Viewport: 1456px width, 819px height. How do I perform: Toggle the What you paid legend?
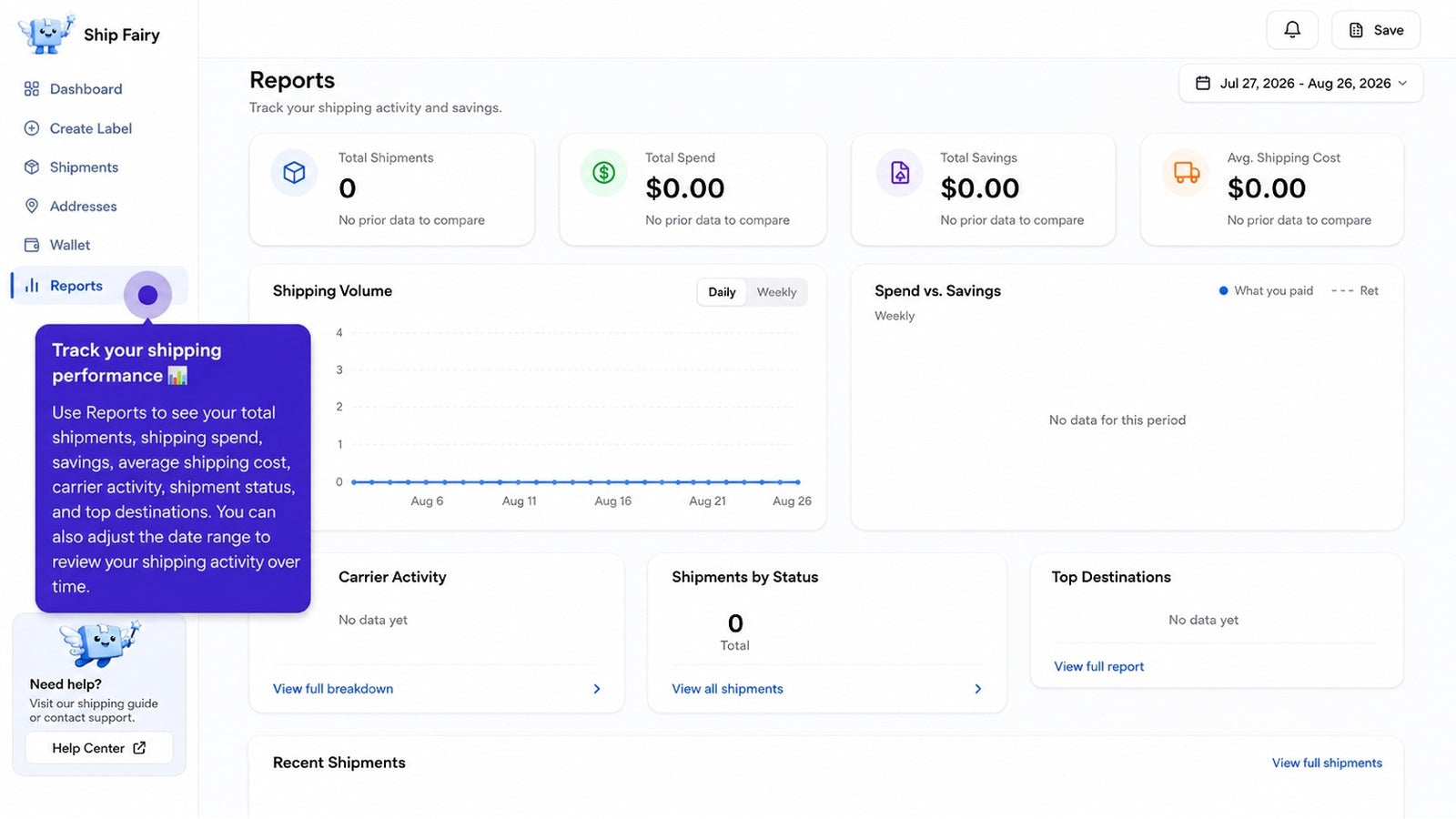click(x=1266, y=290)
